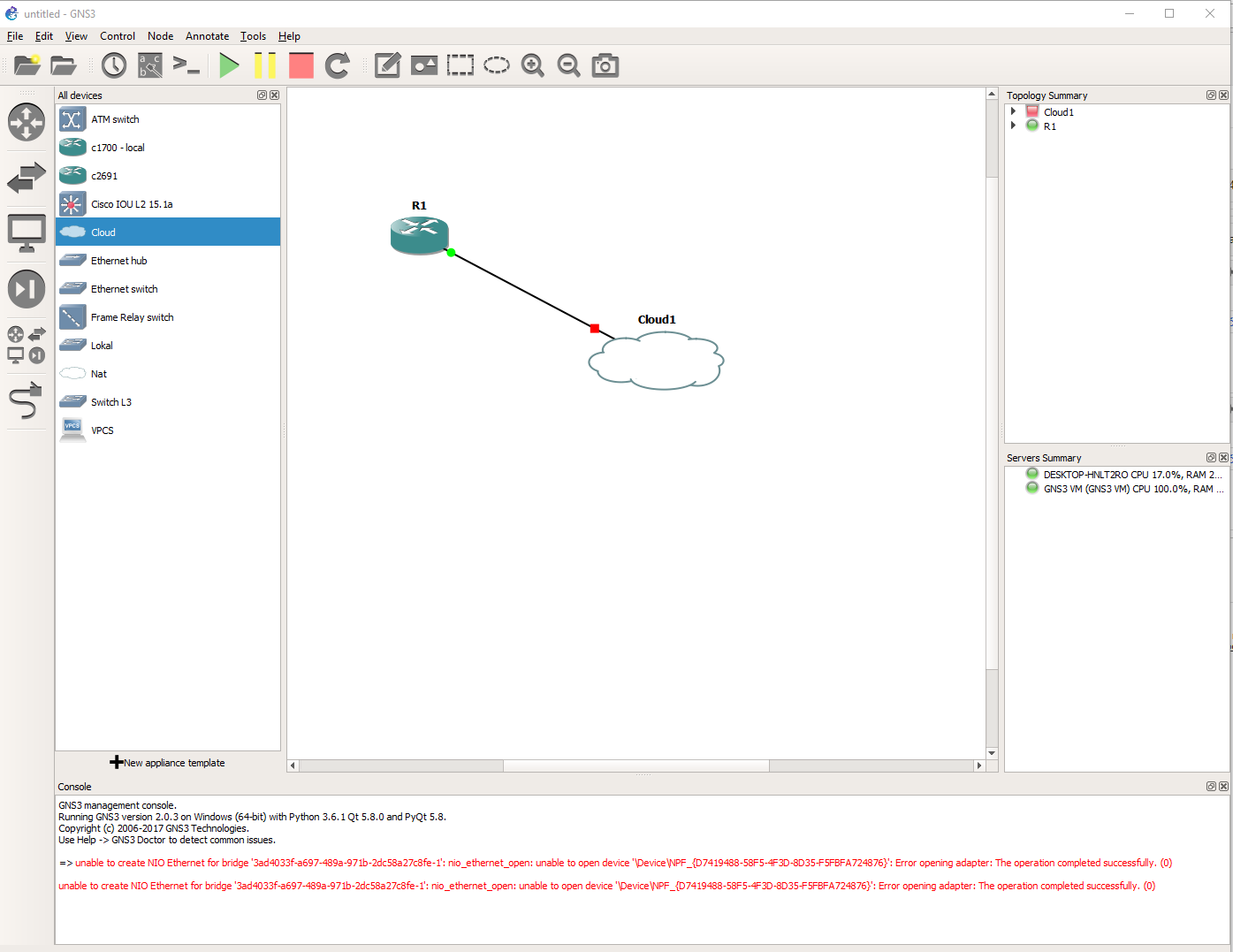The width and height of the screenshot is (1233, 952).
Task: Click DESKTOP-HNLT2RO server summary entry
Action: 1124,475
